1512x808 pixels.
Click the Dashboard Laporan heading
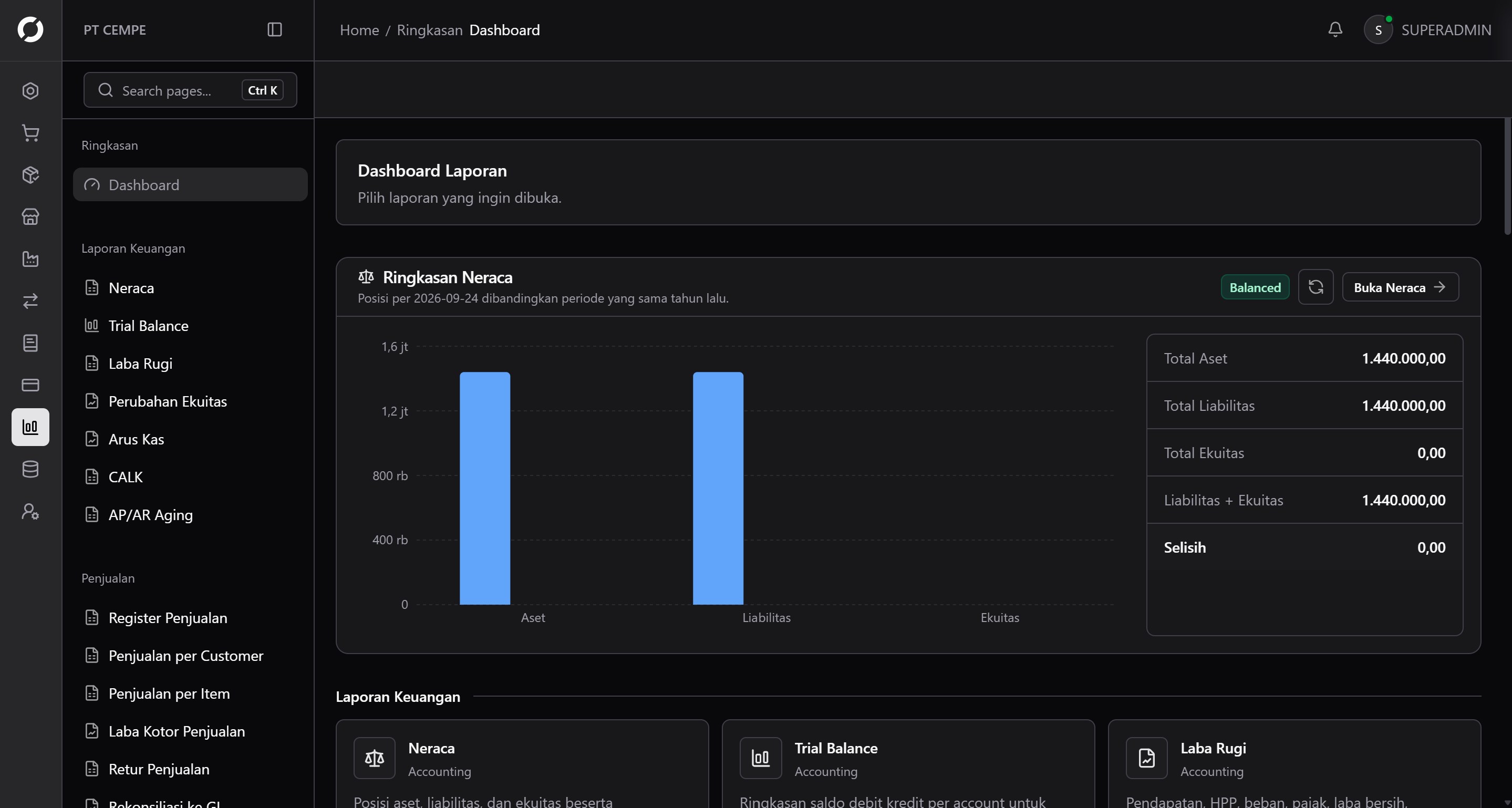pyautogui.click(x=432, y=171)
